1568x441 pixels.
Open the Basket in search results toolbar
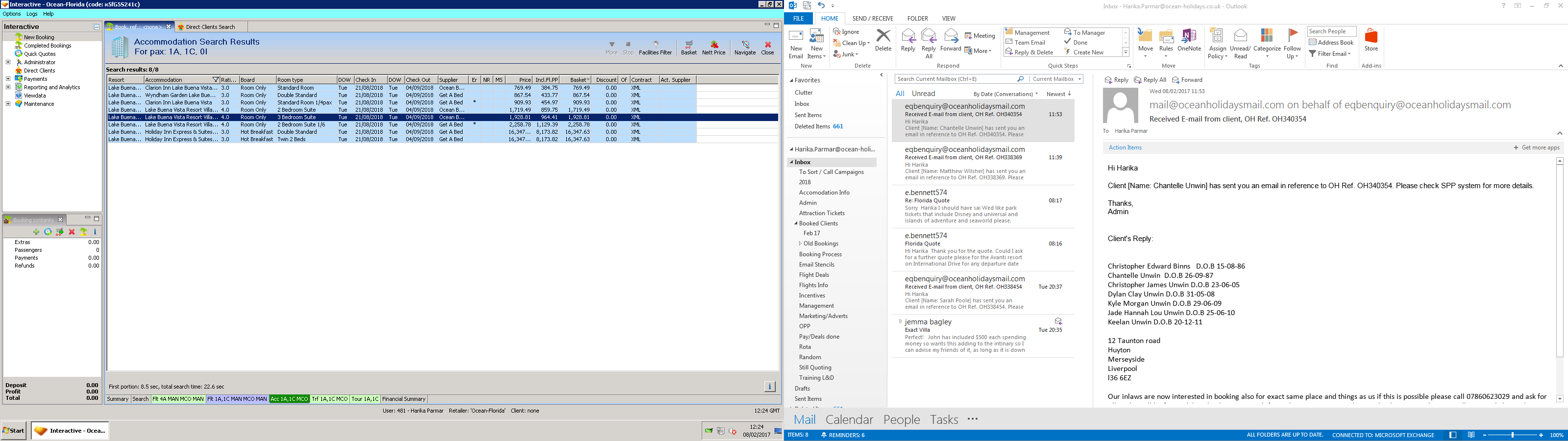tap(688, 48)
